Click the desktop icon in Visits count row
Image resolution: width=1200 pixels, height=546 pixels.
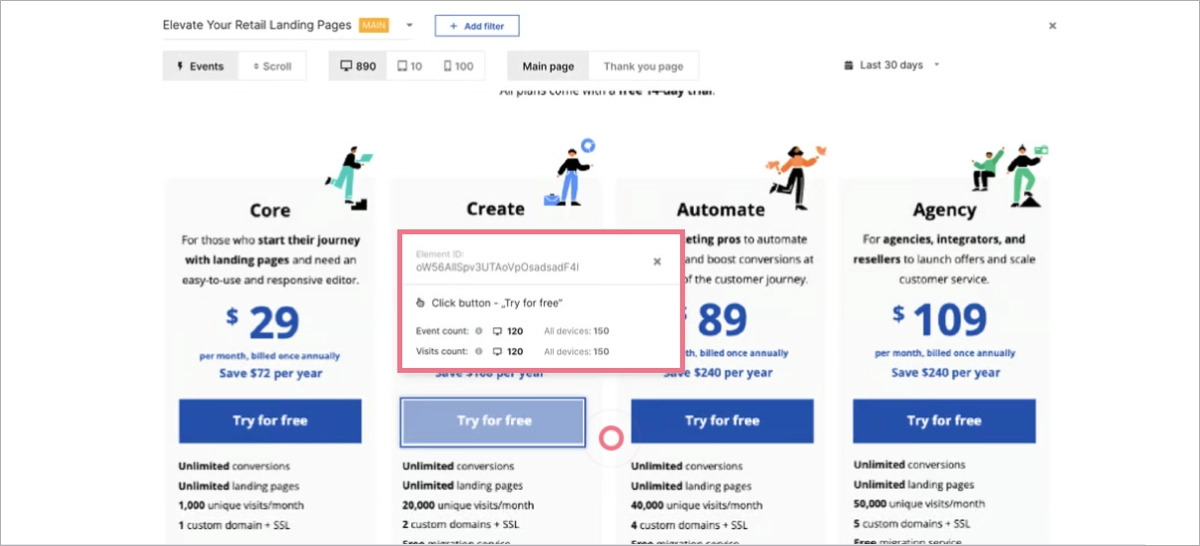[x=497, y=351]
